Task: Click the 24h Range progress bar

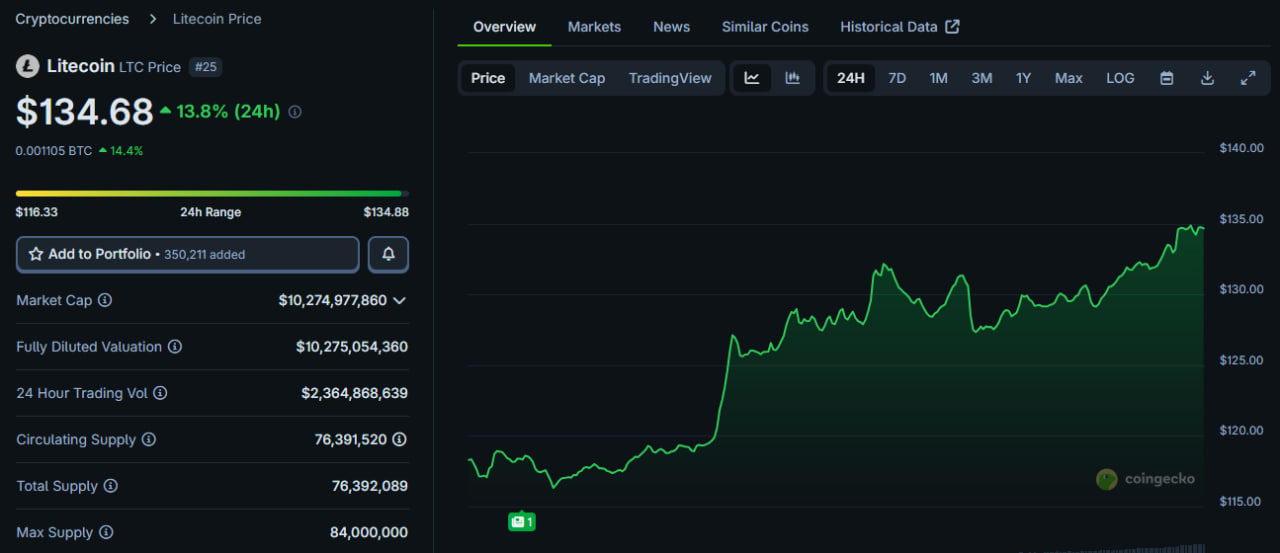Action: 212,193
